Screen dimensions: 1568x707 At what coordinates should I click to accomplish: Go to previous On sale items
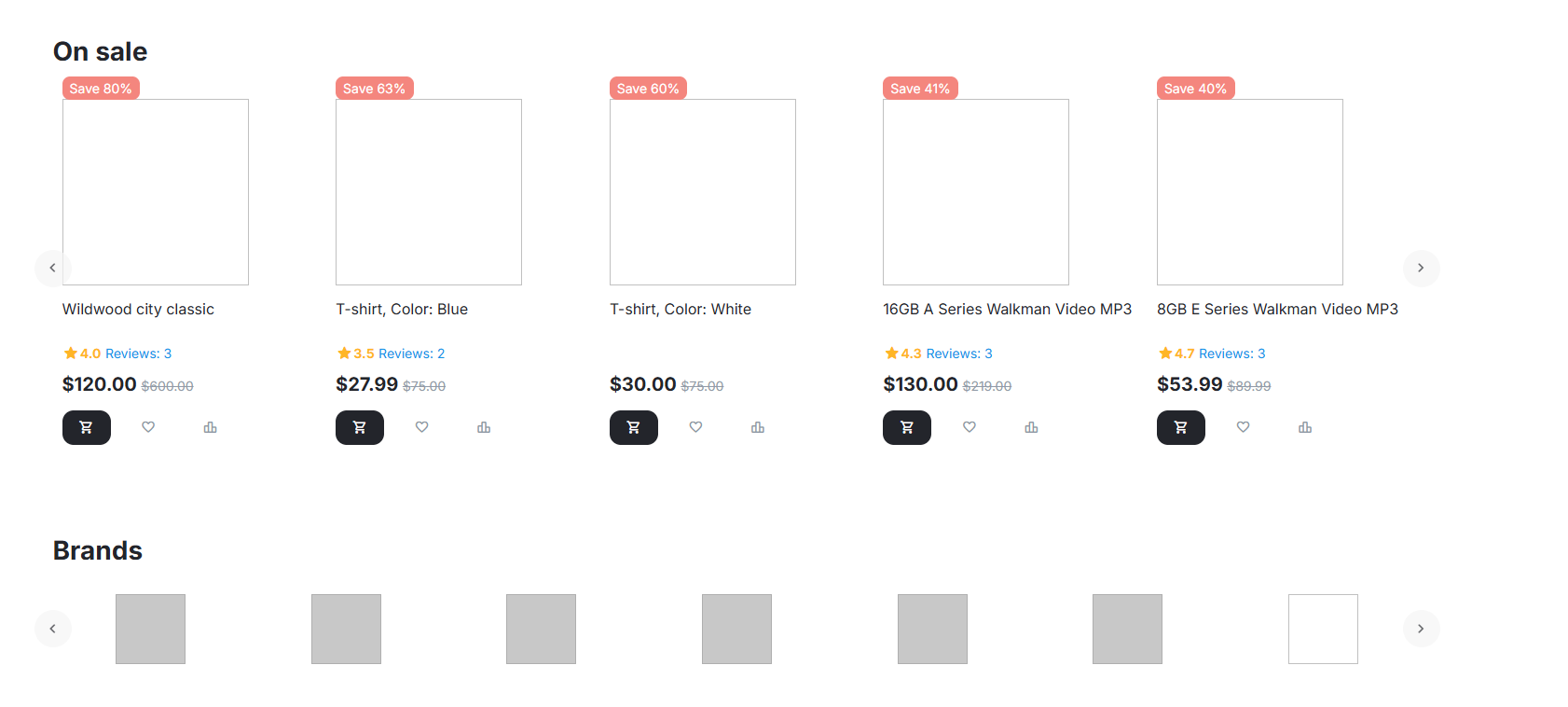[52, 268]
